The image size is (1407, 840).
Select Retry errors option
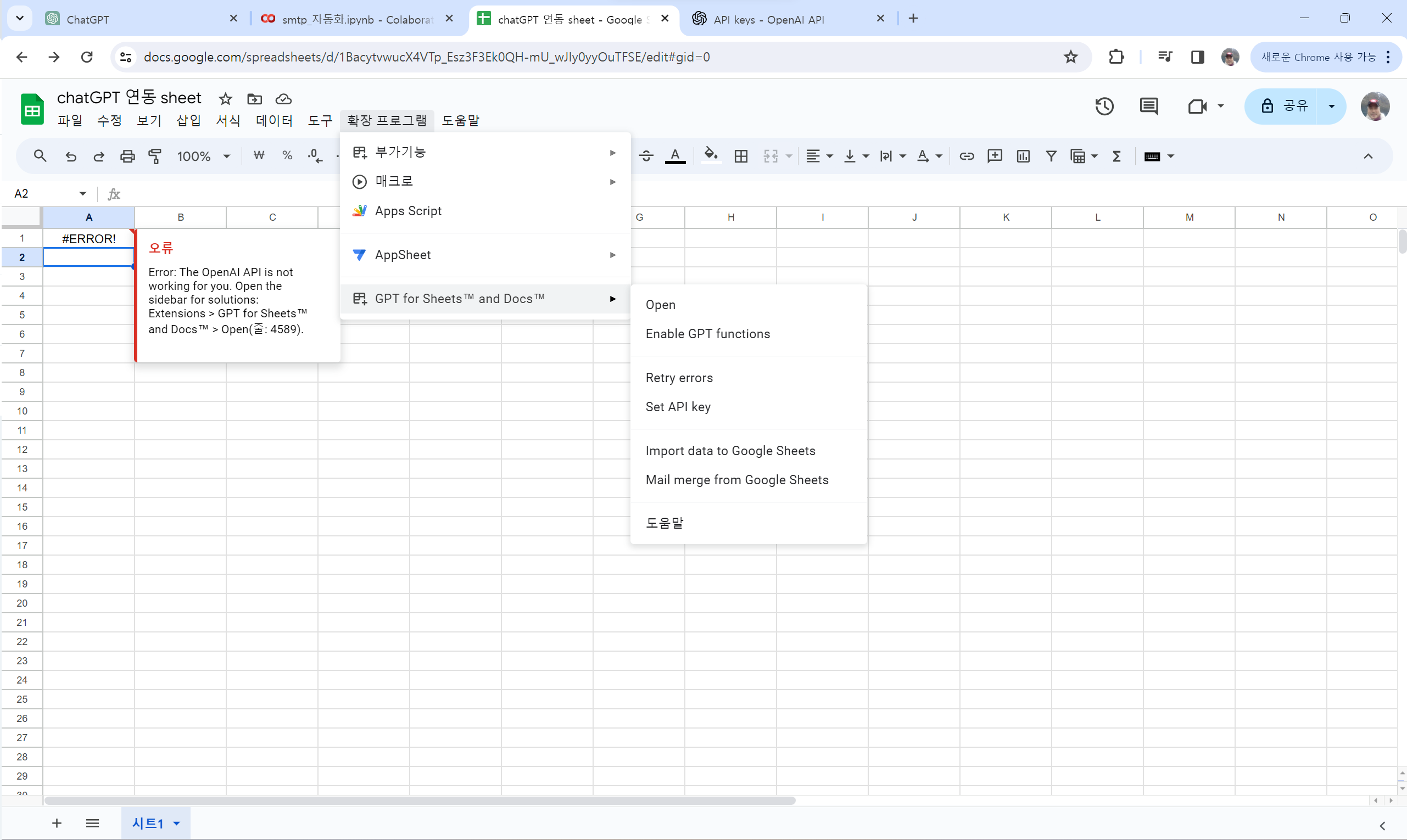pyautogui.click(x=749, y=378)
